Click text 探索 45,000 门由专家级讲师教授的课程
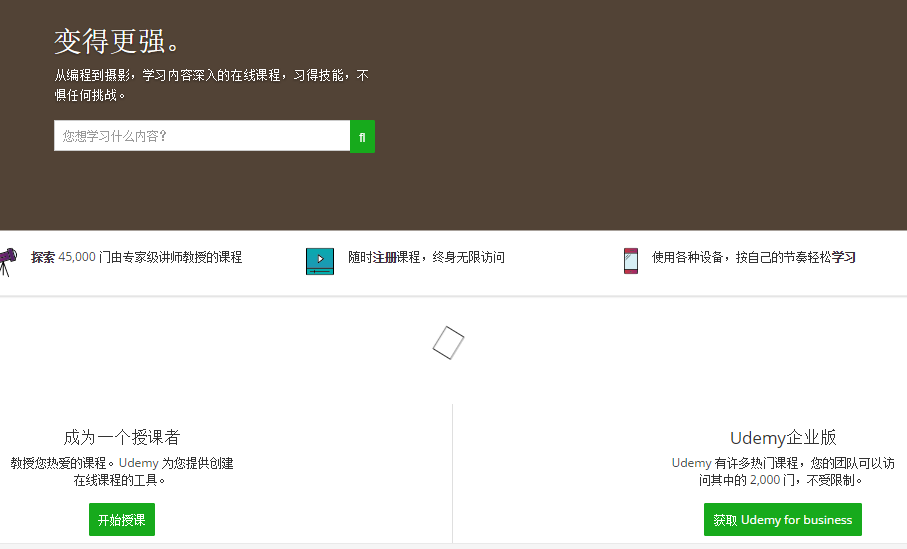Image resolution: width=907 pixels, height=549 pixels. (137, 257)
